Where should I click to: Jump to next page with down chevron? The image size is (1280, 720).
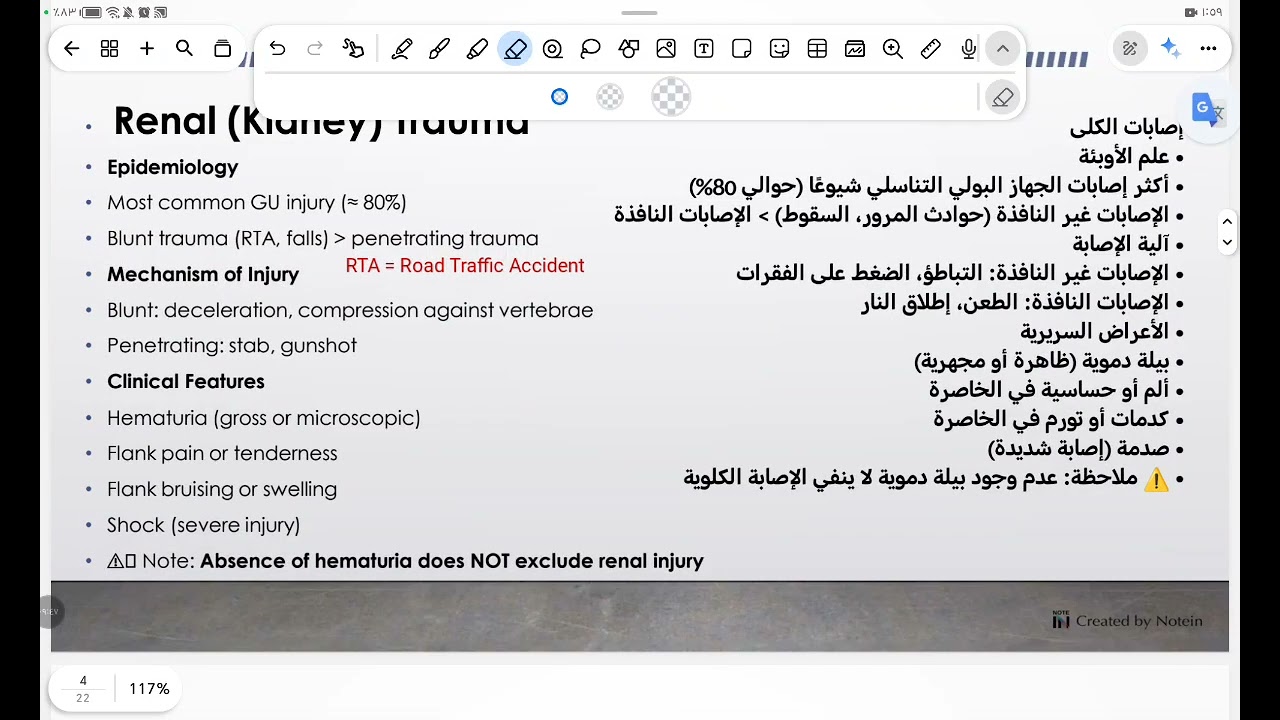(x=1227, y=242)
